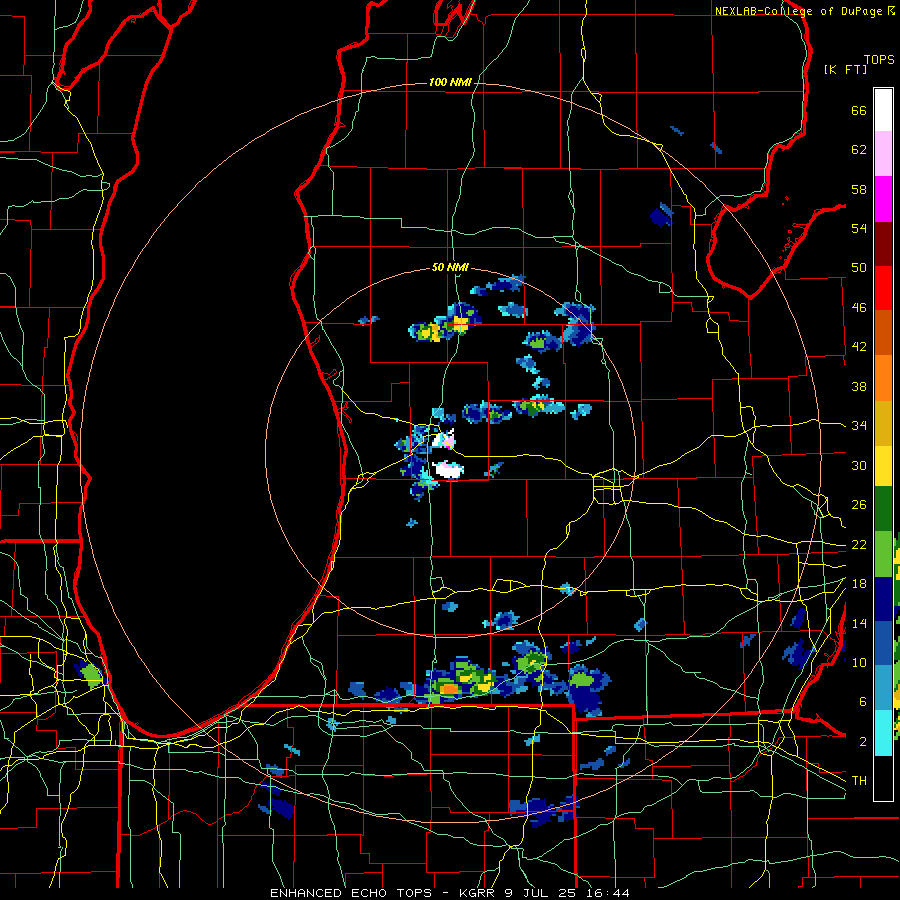Click the K FT units label
The height and width of the screenshot is (900, 900).
(845, 69)
